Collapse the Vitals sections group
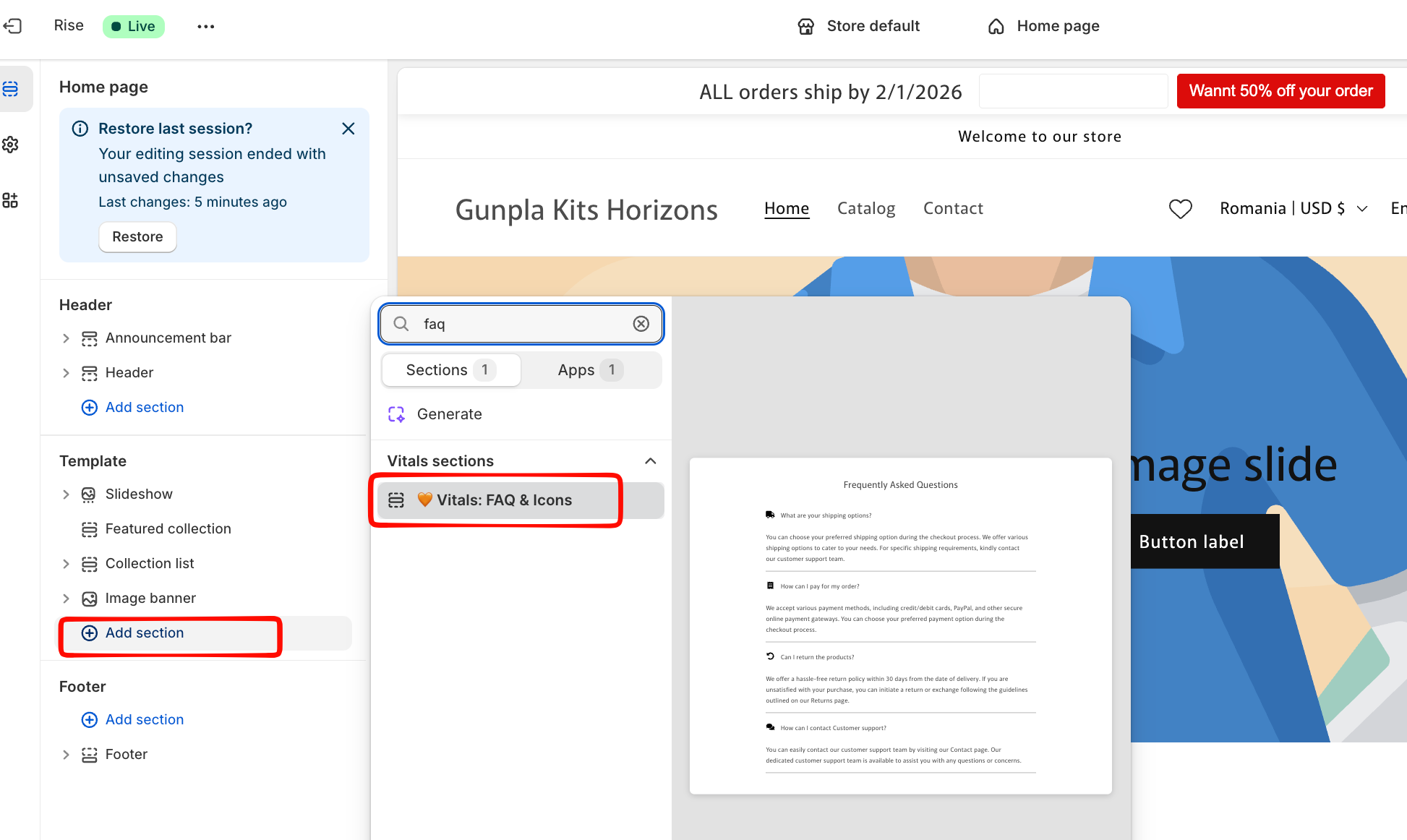Image resolution: width=1407 pixels, height=840 pixels. click(650, 461)
